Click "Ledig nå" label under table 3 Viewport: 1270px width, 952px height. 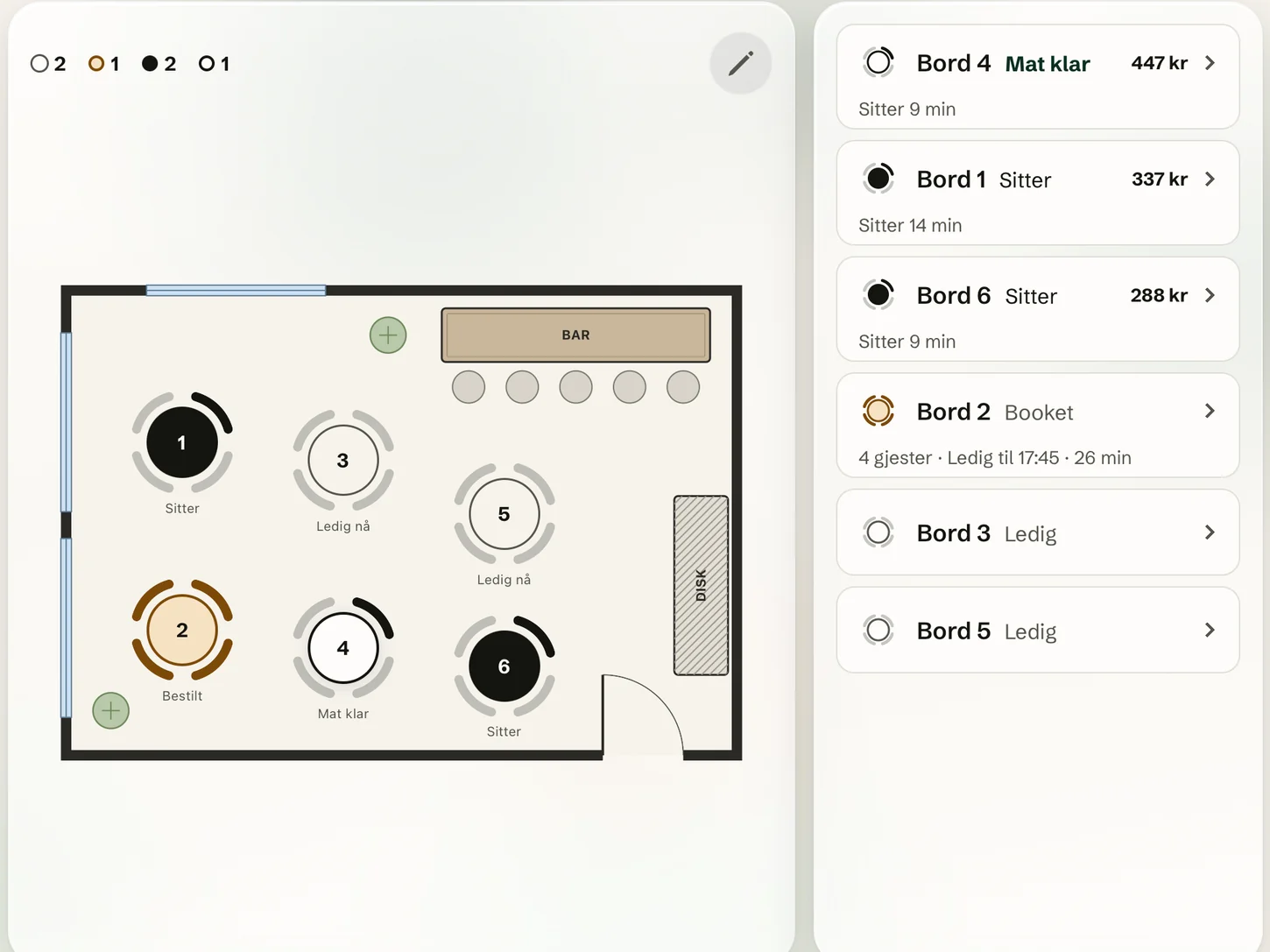click(343, 526)
